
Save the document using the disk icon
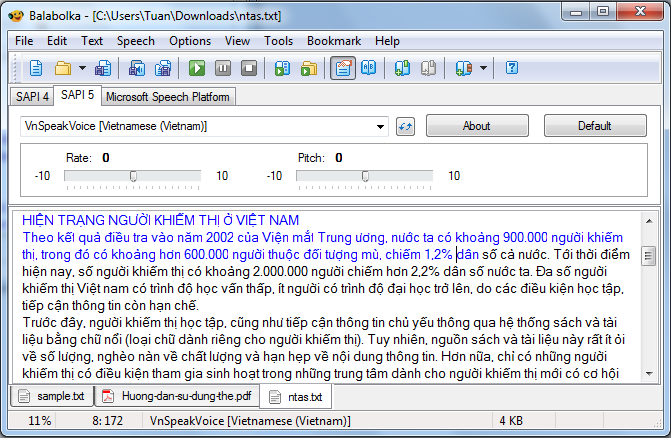[103, 68]
